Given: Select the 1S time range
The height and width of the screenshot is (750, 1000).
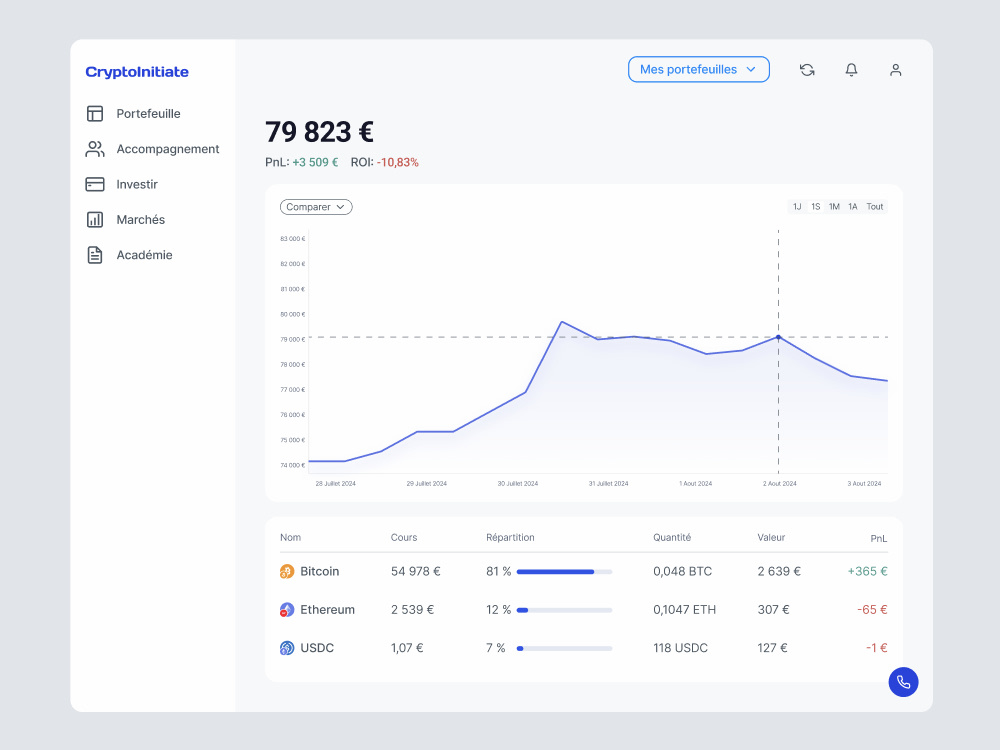Looking at the screenshot, I should pos(816,207).
